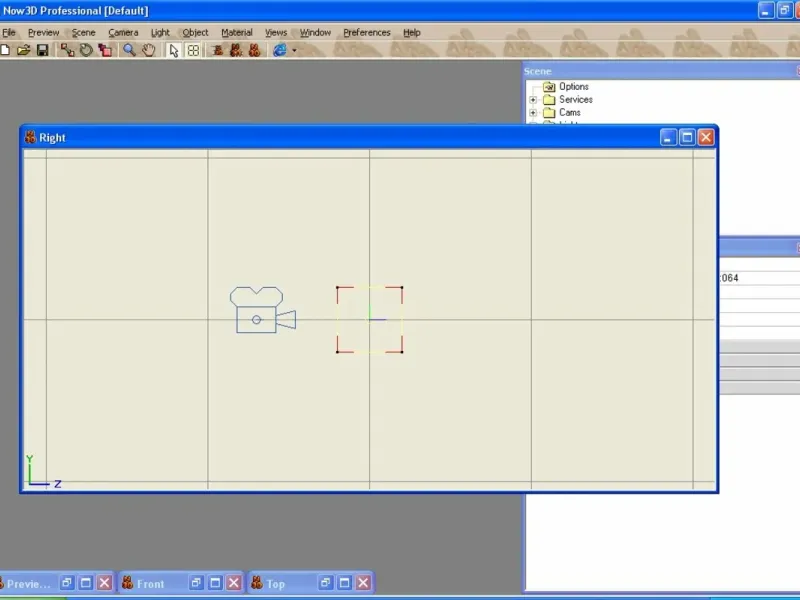Restore the minimized Front window
The width and height of the screenshot is (800, 600).
click(x=196, y=583)
